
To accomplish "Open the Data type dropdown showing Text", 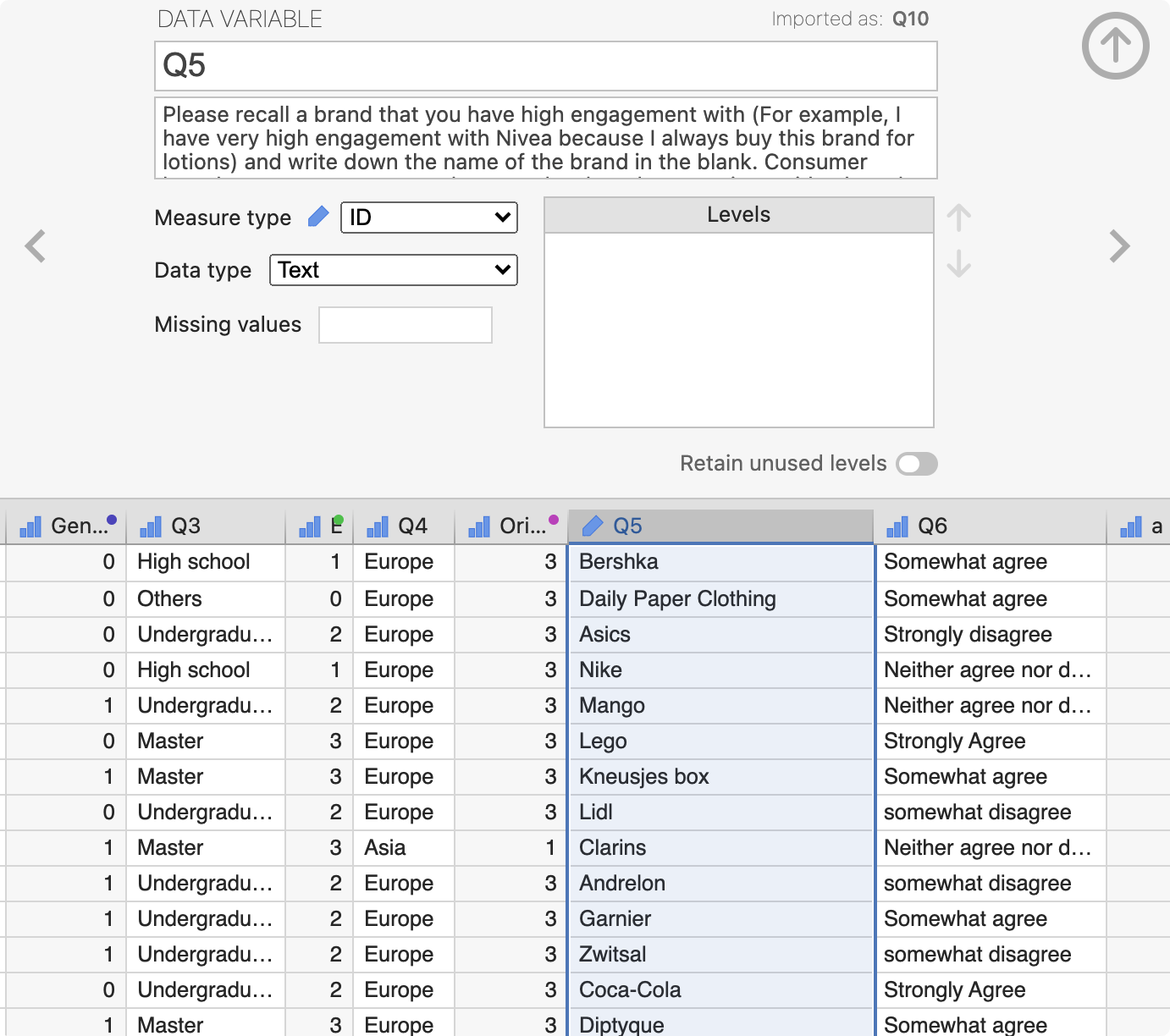I will point(394,270).
